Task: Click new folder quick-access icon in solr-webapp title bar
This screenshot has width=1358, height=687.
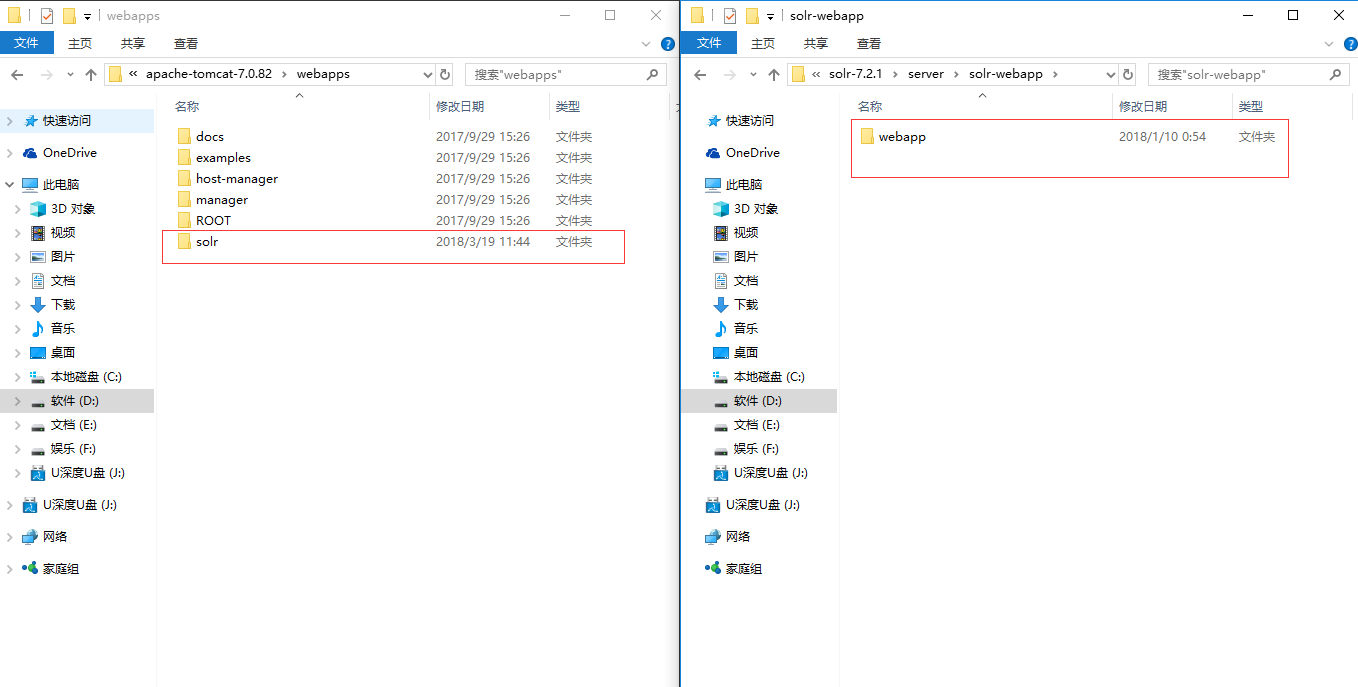Action: (751, 16)
